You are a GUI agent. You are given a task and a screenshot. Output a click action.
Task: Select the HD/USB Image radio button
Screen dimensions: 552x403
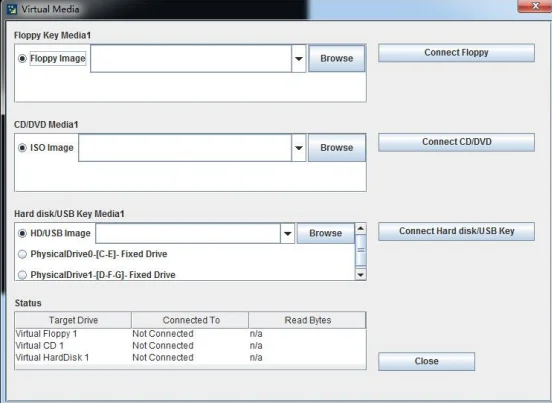tap(22, 233)
